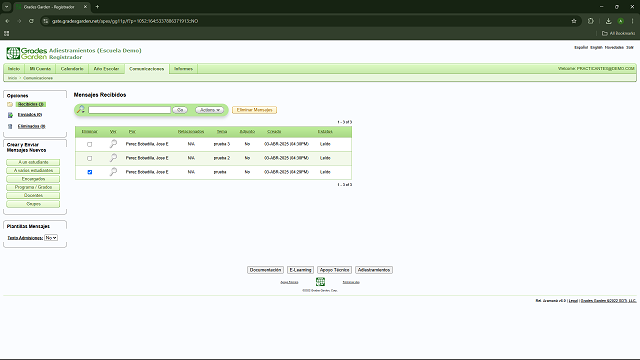Reload the browser page
This screenshot has width=640, height=360.
click(31, 21)
